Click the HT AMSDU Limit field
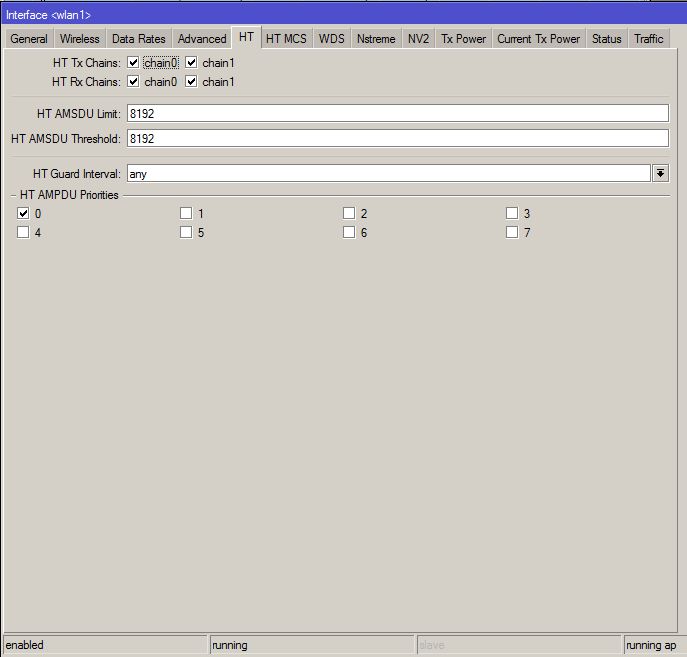687x657 pixels. pos(398,113)
